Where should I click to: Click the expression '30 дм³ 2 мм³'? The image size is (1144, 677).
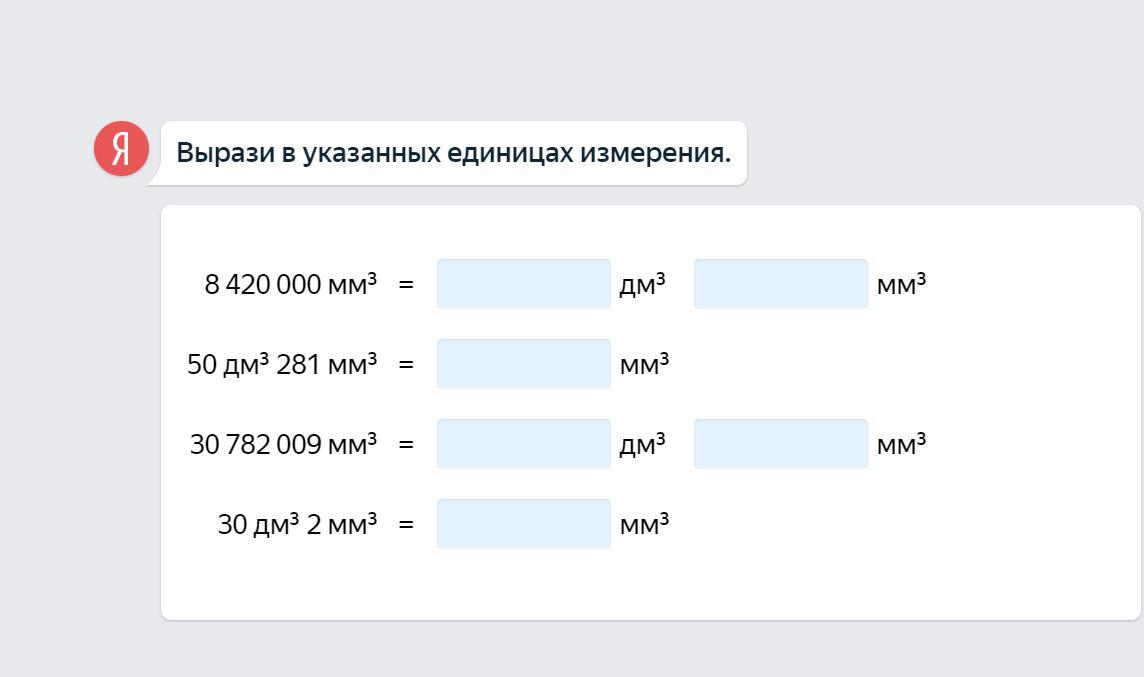(297, 525)
